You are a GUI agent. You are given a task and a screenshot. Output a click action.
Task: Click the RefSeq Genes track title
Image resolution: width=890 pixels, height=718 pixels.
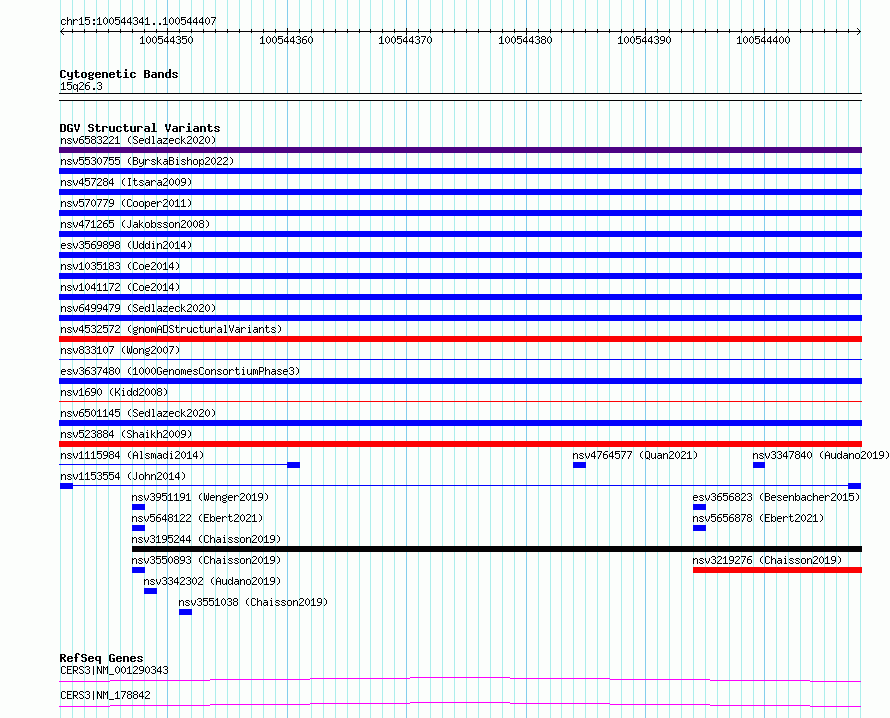(x=101, y=658)
